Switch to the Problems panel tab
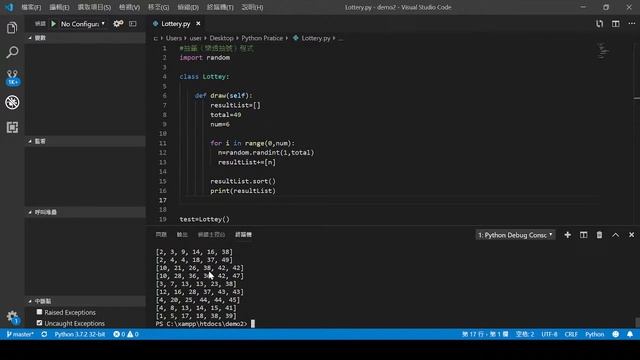The image size is (640, 360). 161,235
